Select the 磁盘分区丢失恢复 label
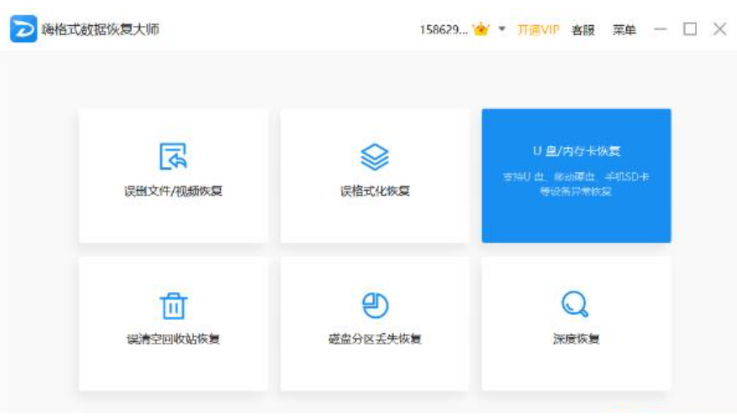 pyautogui.click(x=374, y=339)
